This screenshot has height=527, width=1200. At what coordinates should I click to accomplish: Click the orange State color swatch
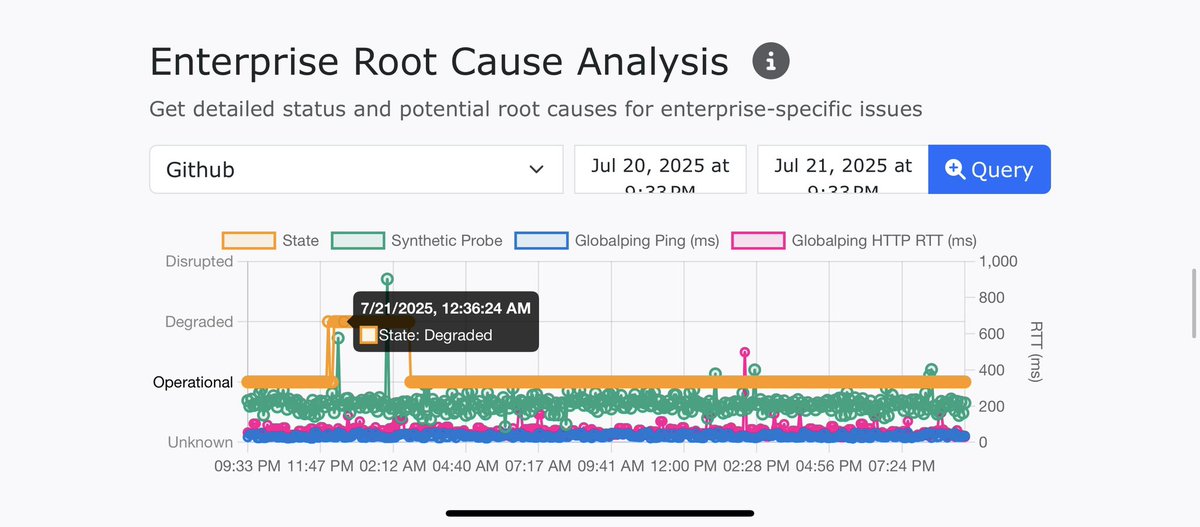pos(248,240)
